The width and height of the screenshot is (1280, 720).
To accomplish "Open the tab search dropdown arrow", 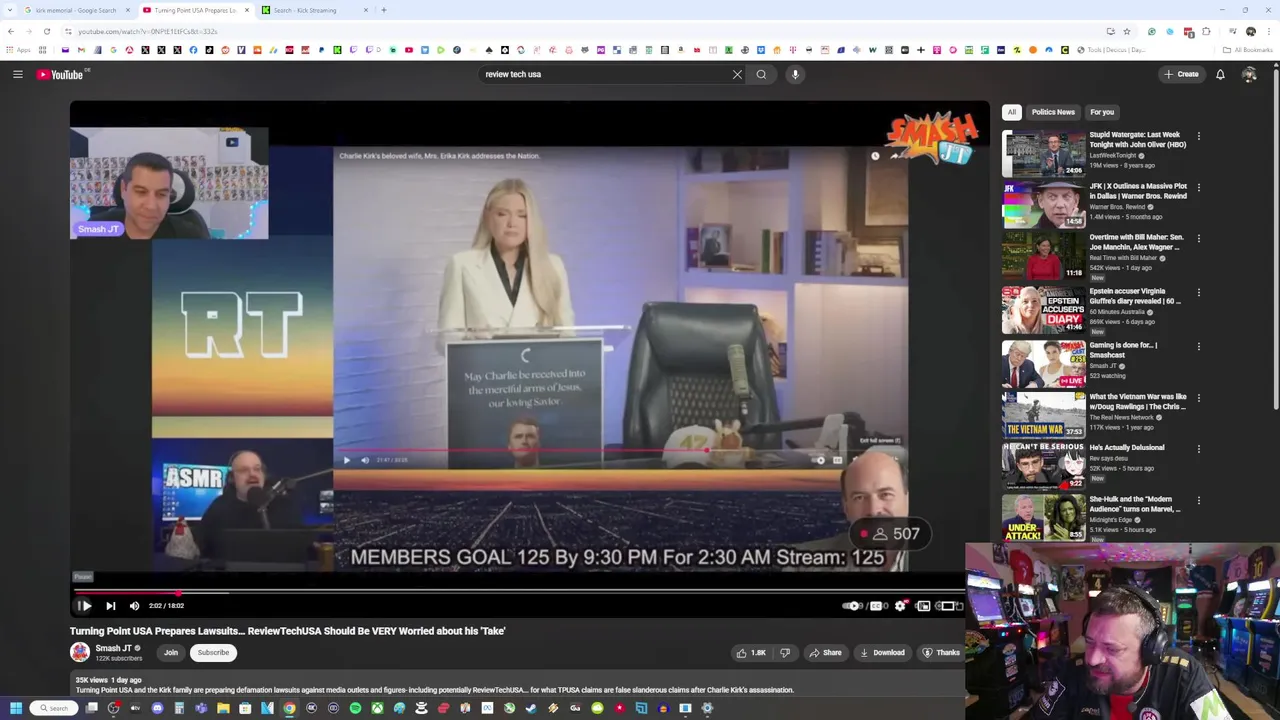I will [x=9, y=10].
